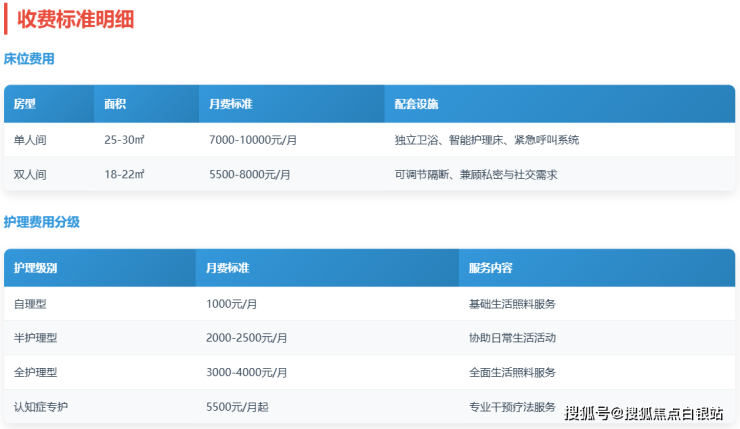This screenshot has width=740, height=429.
Task: Click the 房型 column header
Action: [25, 104]
